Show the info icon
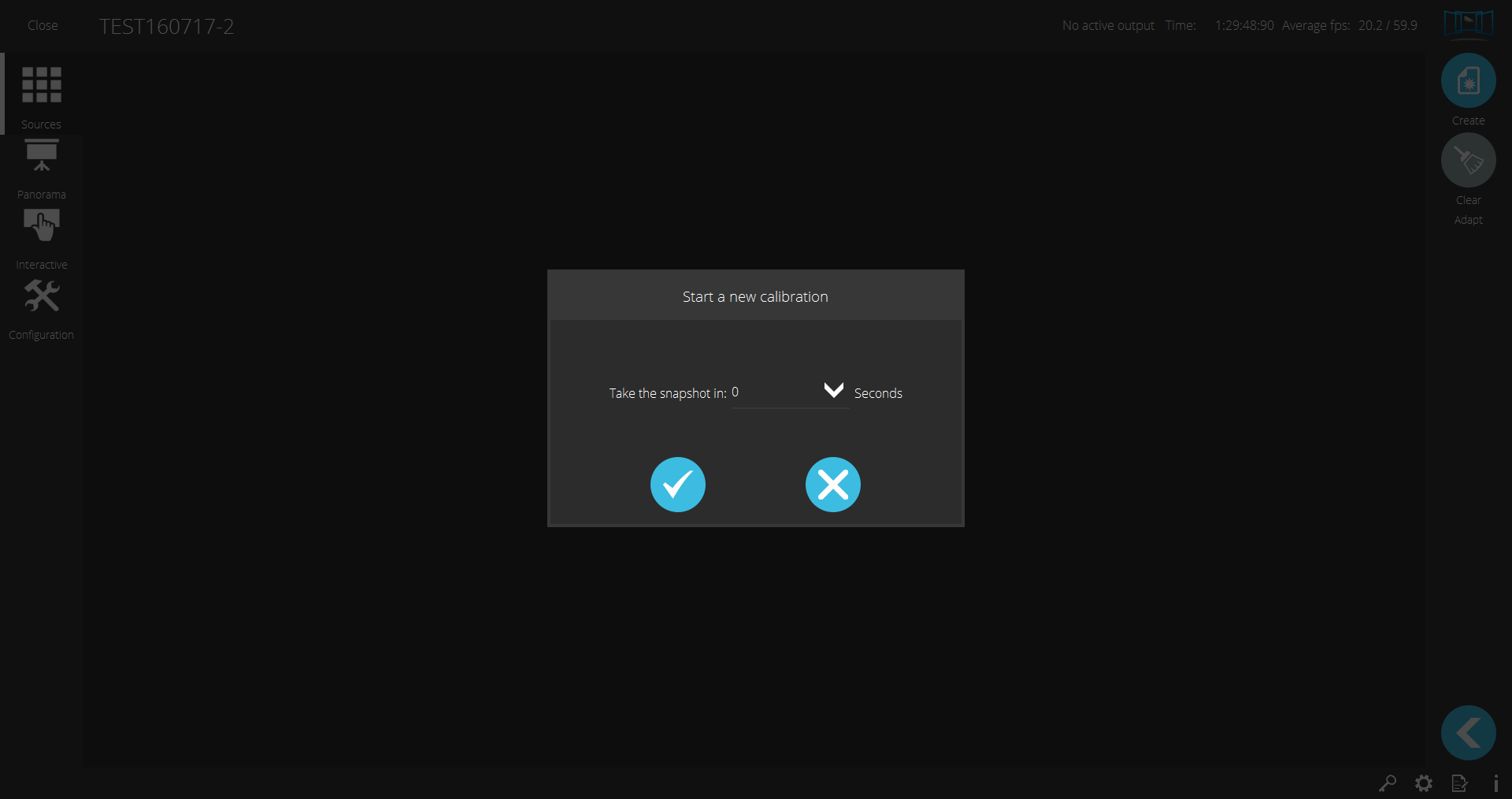1512x799 pixels. click(1495, 783)
